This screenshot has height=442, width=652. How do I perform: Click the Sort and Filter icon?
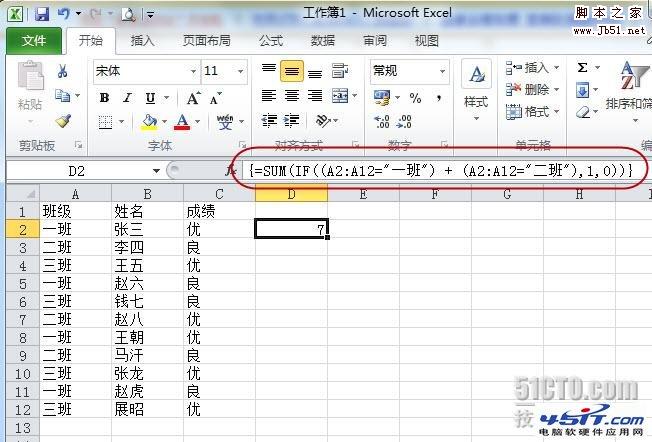point(633,76)
